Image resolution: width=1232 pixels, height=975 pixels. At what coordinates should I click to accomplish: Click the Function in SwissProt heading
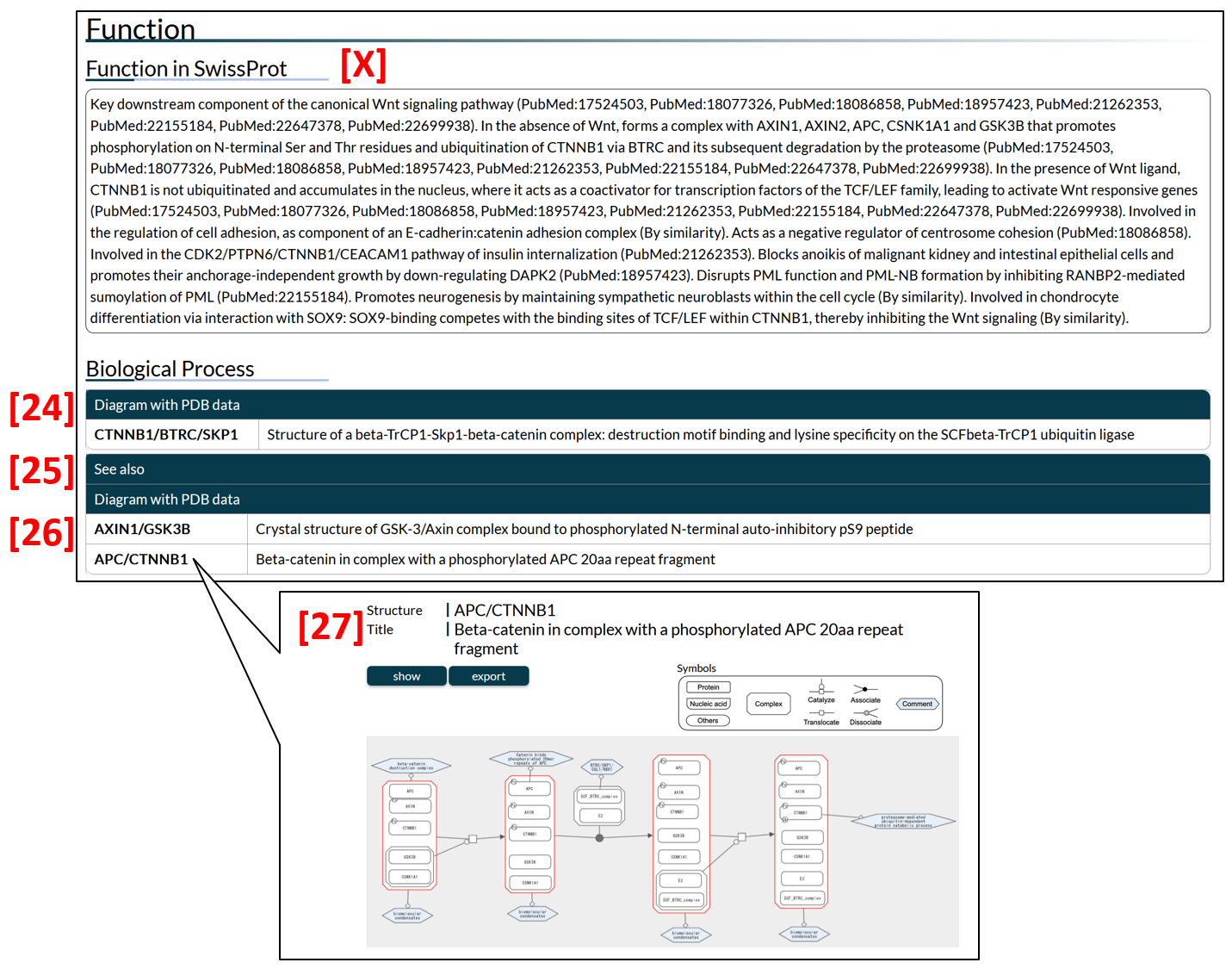click(186, 69)
